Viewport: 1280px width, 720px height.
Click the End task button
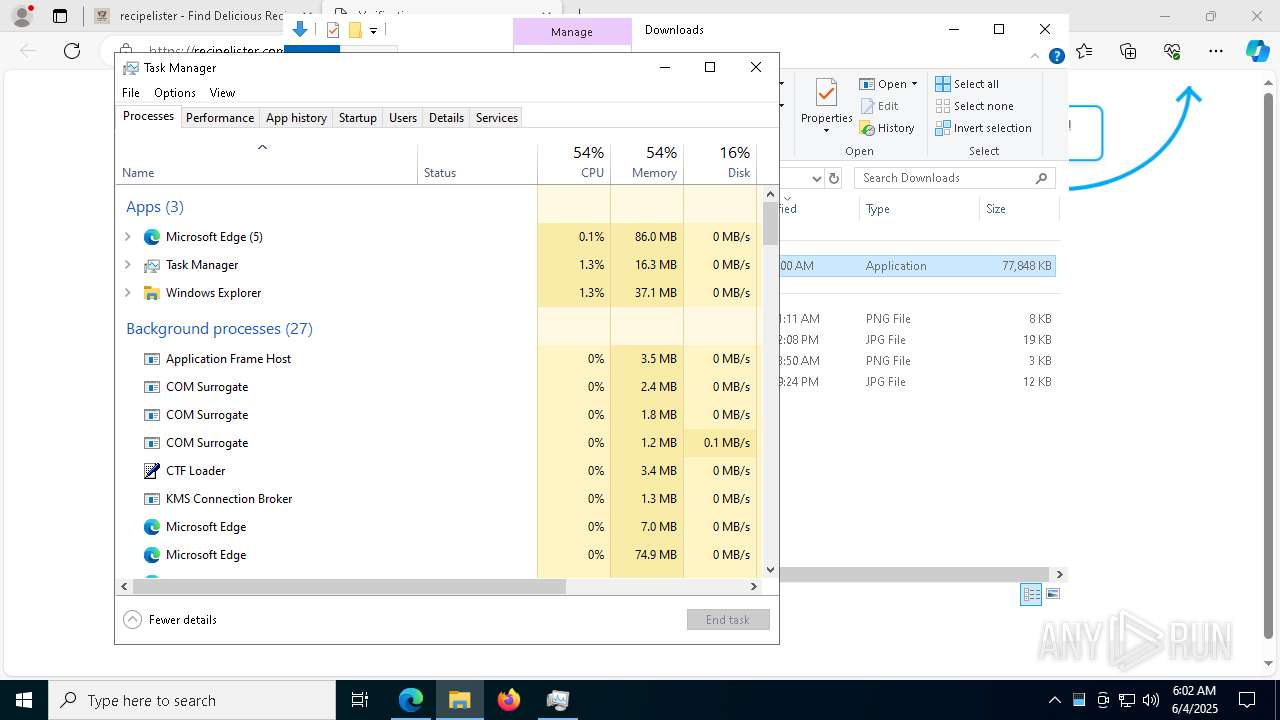pos(728,620)
